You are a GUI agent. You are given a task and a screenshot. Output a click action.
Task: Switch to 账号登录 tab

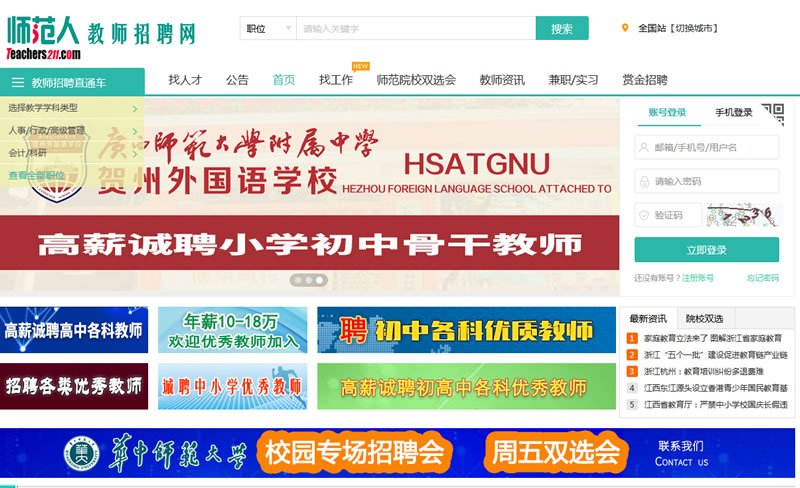[x=668, y=113]
